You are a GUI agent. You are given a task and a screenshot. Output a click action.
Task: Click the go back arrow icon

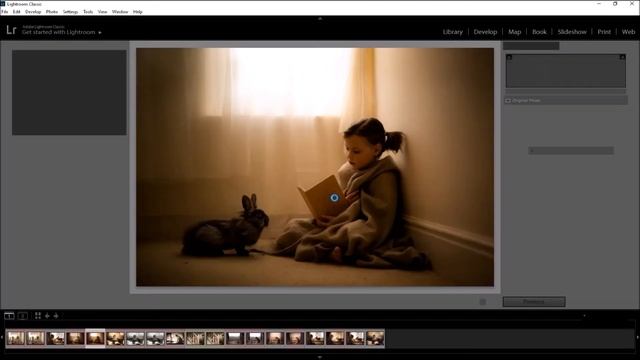47,316
